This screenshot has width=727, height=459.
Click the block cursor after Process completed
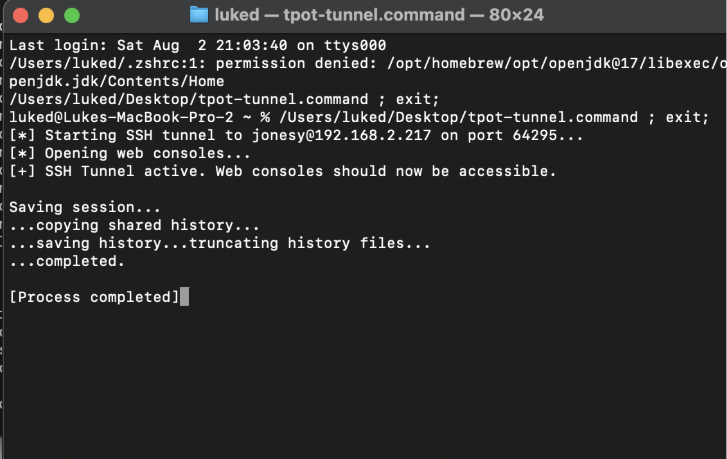coord(184,297)
